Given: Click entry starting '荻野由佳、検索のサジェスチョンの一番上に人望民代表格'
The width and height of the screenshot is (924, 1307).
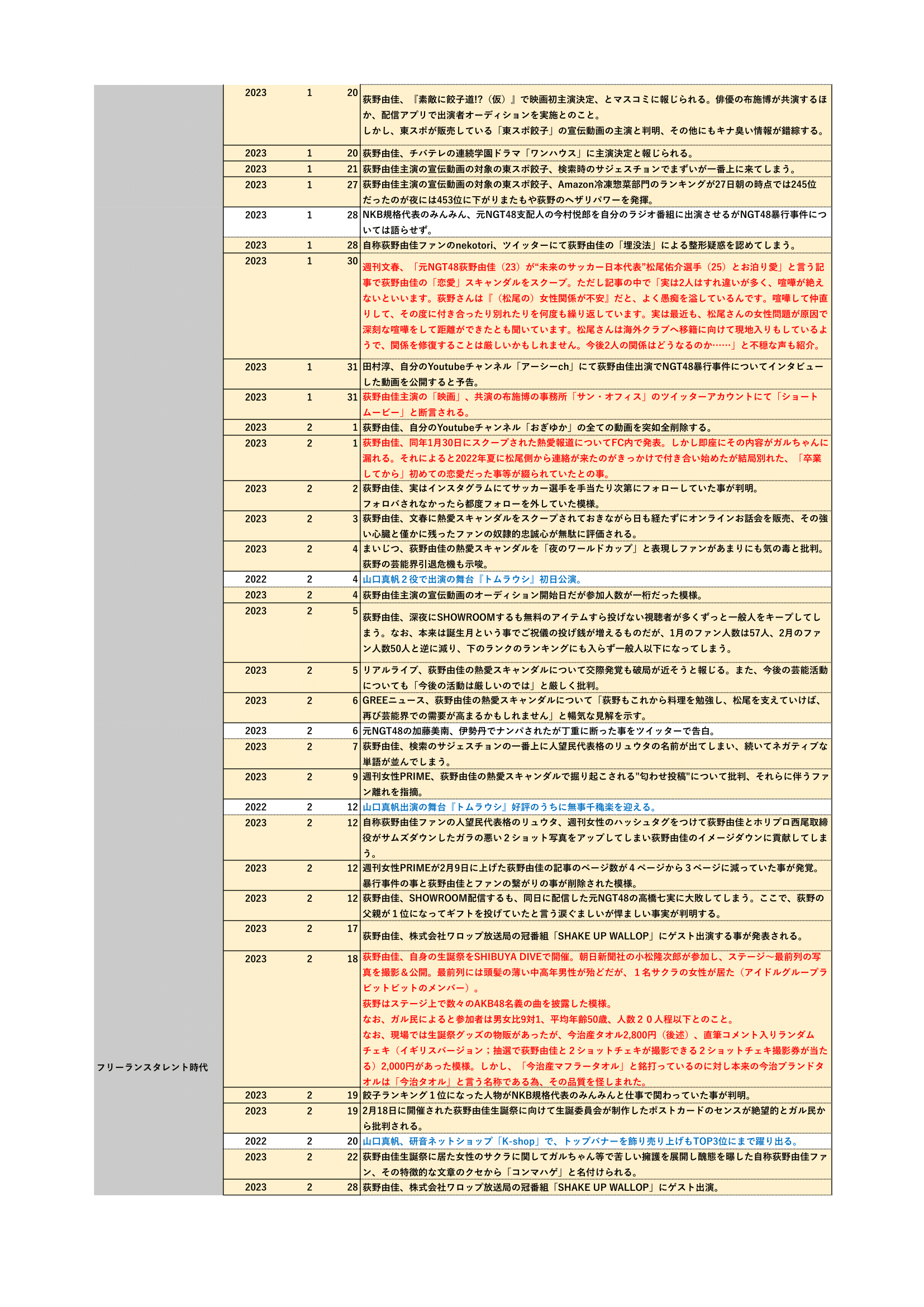Looking at the screenshot, I should tap(595, 754).
